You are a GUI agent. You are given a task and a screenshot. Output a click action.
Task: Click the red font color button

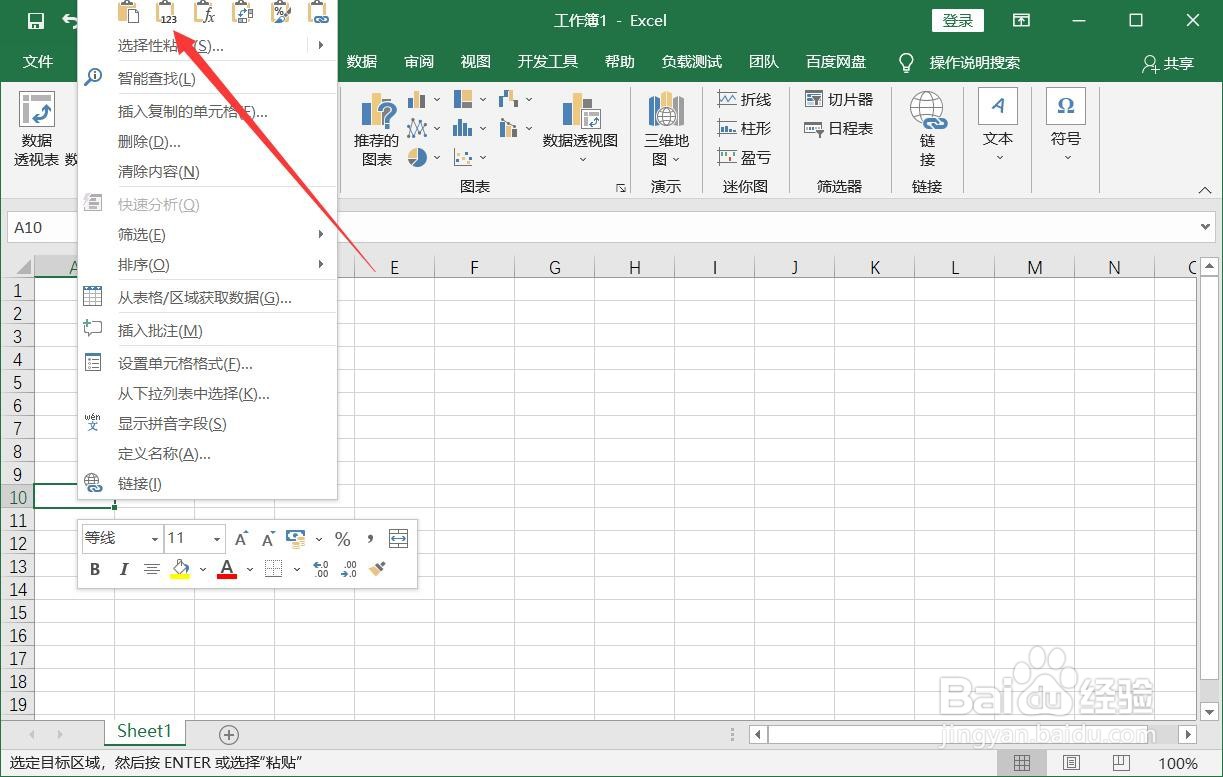227,569
